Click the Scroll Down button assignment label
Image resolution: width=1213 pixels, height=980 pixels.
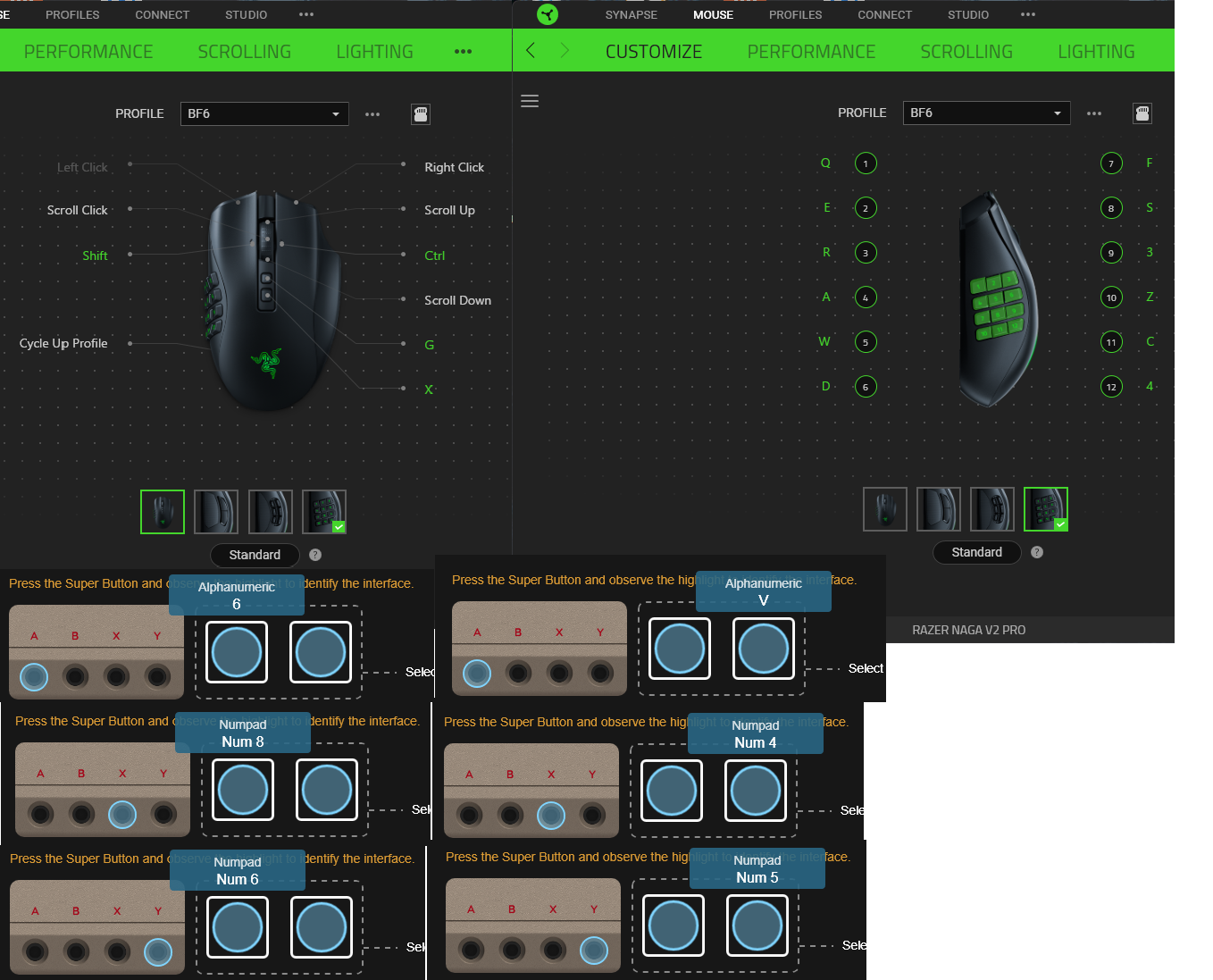[x=457, y=300]
